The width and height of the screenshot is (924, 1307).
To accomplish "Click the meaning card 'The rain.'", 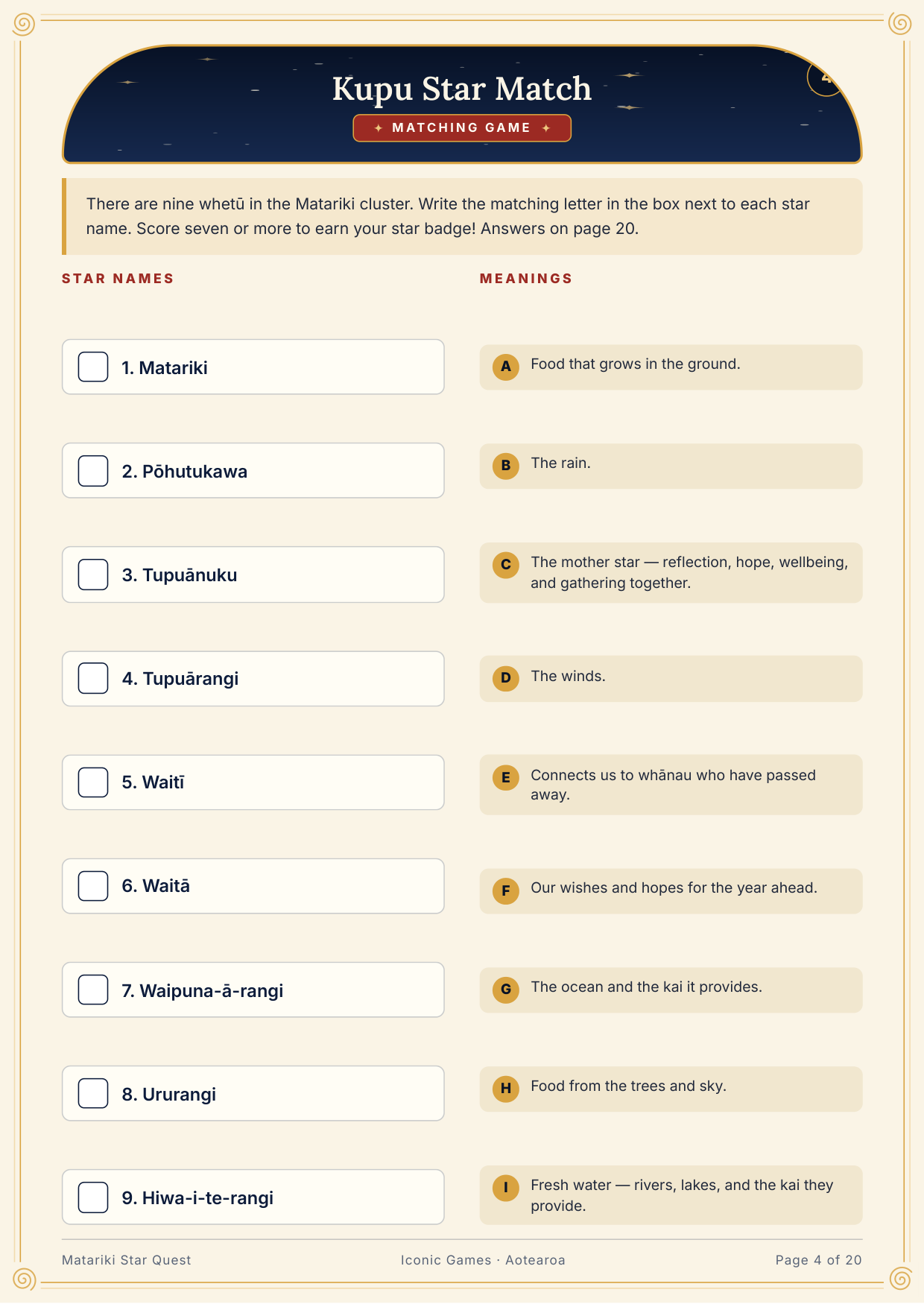I will click(x=671, y=466).
